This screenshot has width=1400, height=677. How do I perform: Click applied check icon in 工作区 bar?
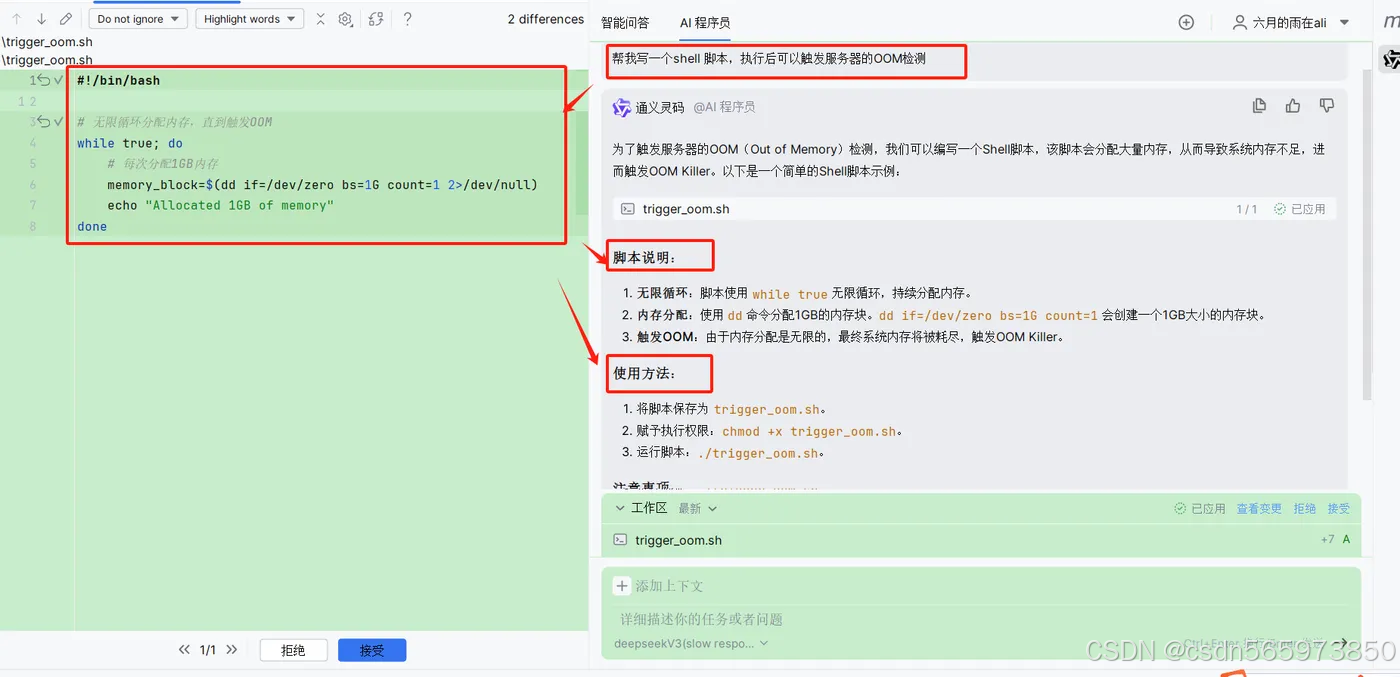coord(1180,508)
